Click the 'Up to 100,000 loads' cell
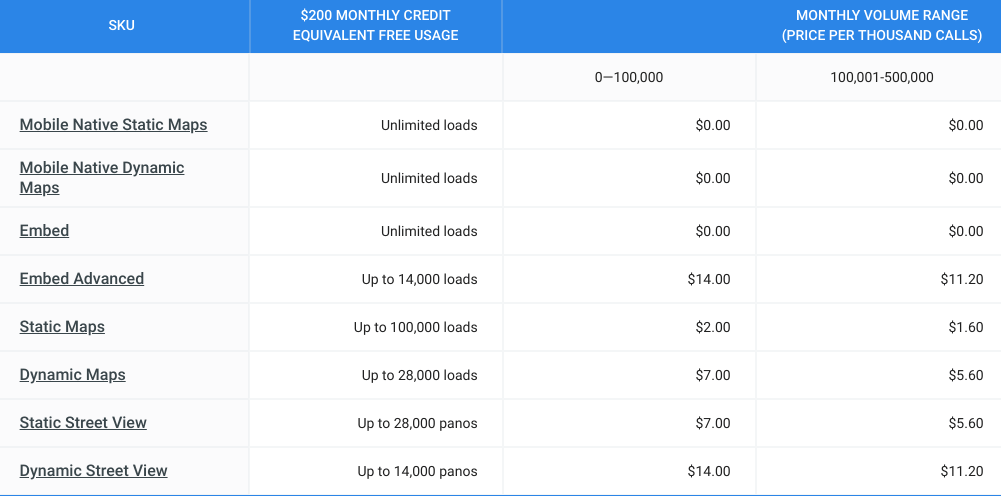Viewport: 1001px width, 496px height. 415,327
